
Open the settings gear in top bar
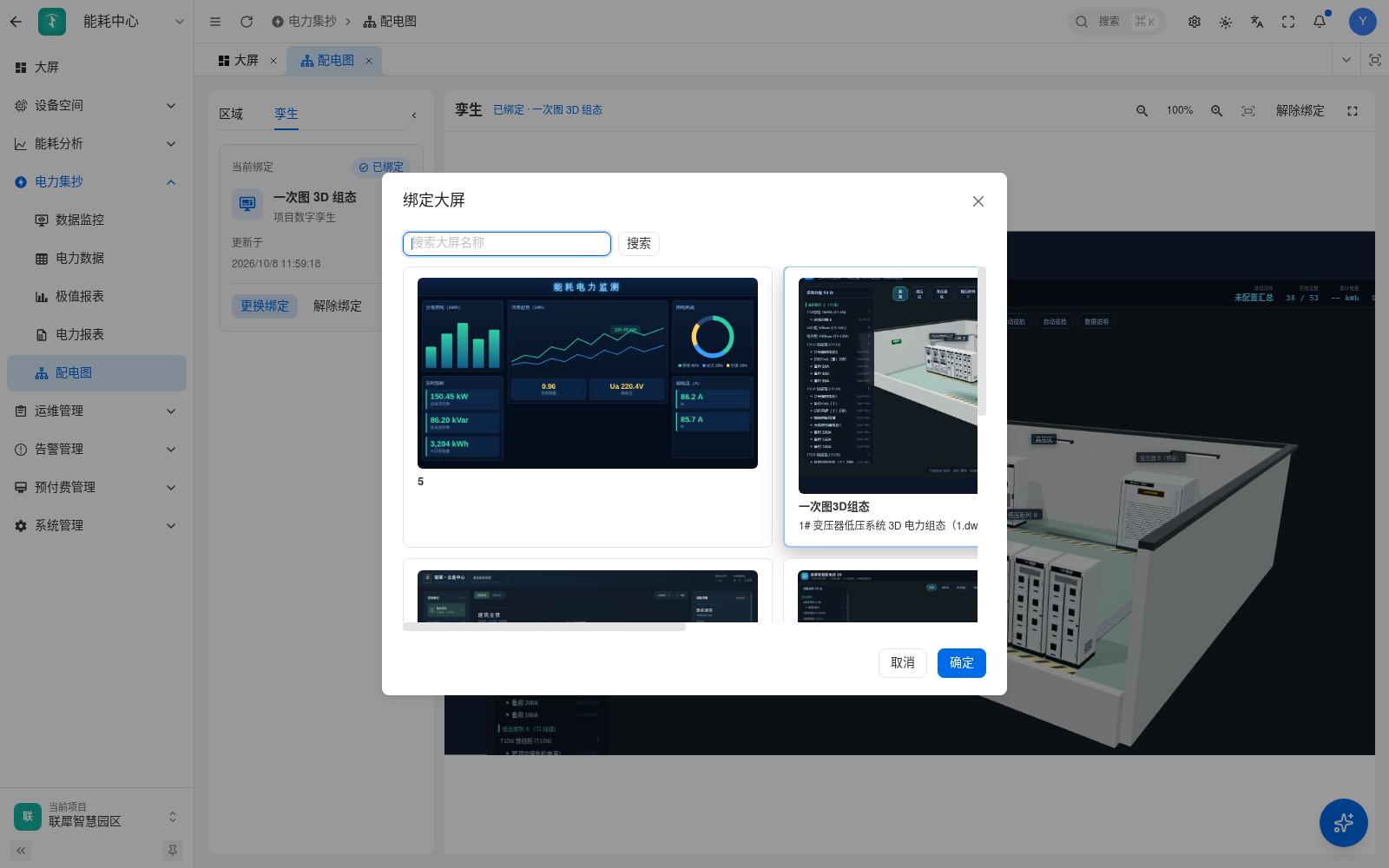click(x=1195, y=22)
